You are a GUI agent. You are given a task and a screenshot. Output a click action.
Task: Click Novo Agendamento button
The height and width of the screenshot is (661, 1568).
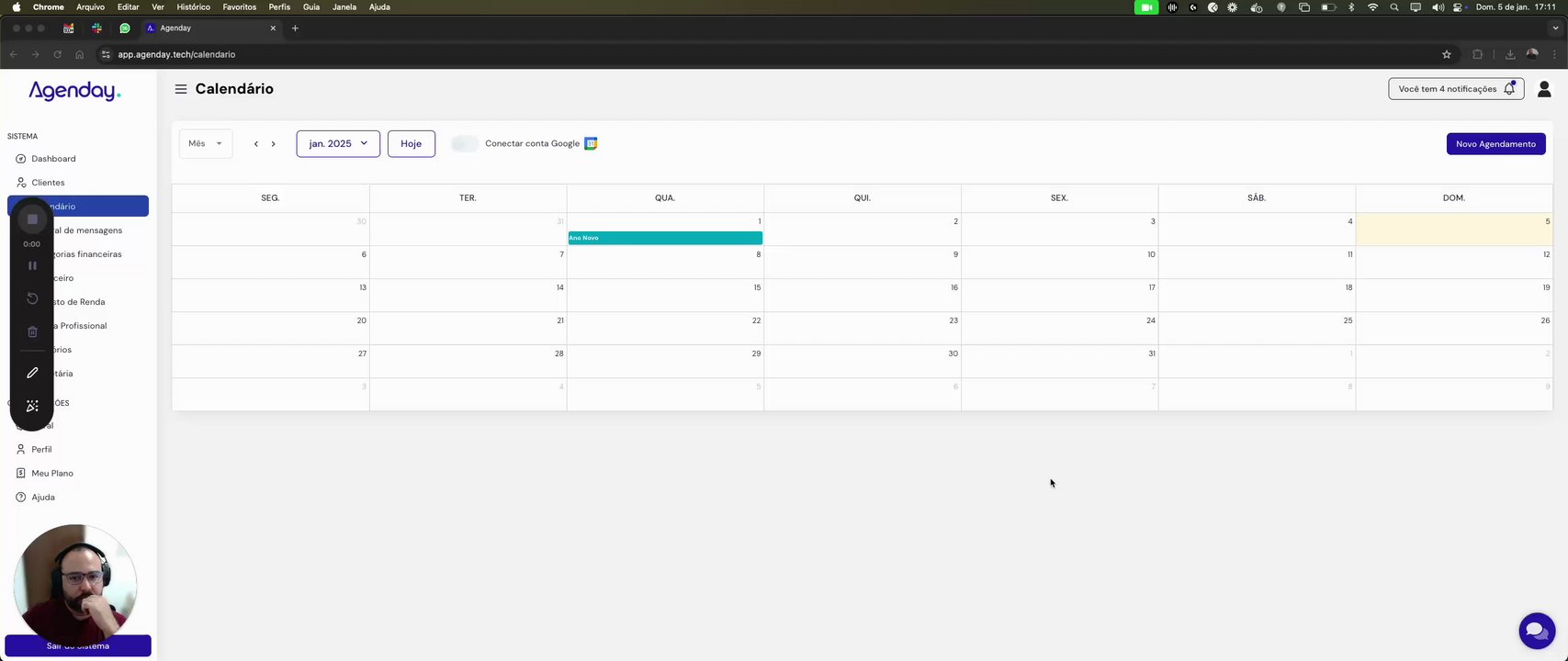tap(1495, 143)
